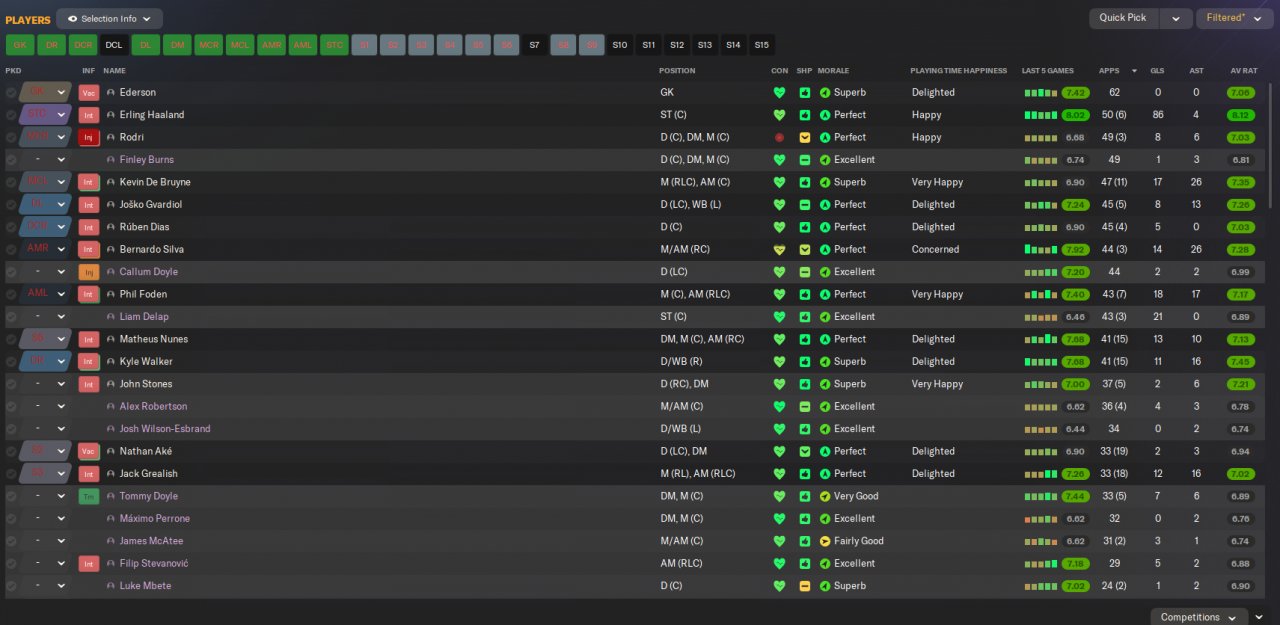Image resolution: width=1280 pixels, height=625 pixels.
Task: Click Kyle Walker's match sharpness icon
Action: 805,361
